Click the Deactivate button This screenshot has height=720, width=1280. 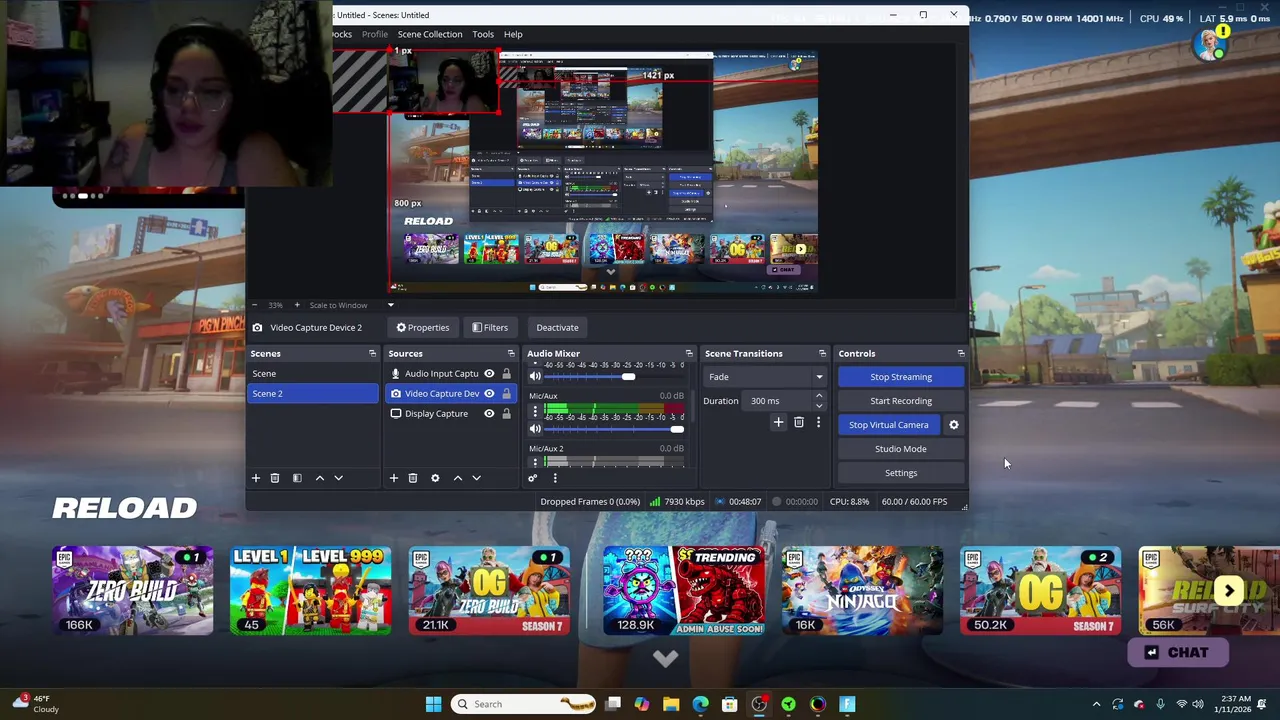coord(557,327)
